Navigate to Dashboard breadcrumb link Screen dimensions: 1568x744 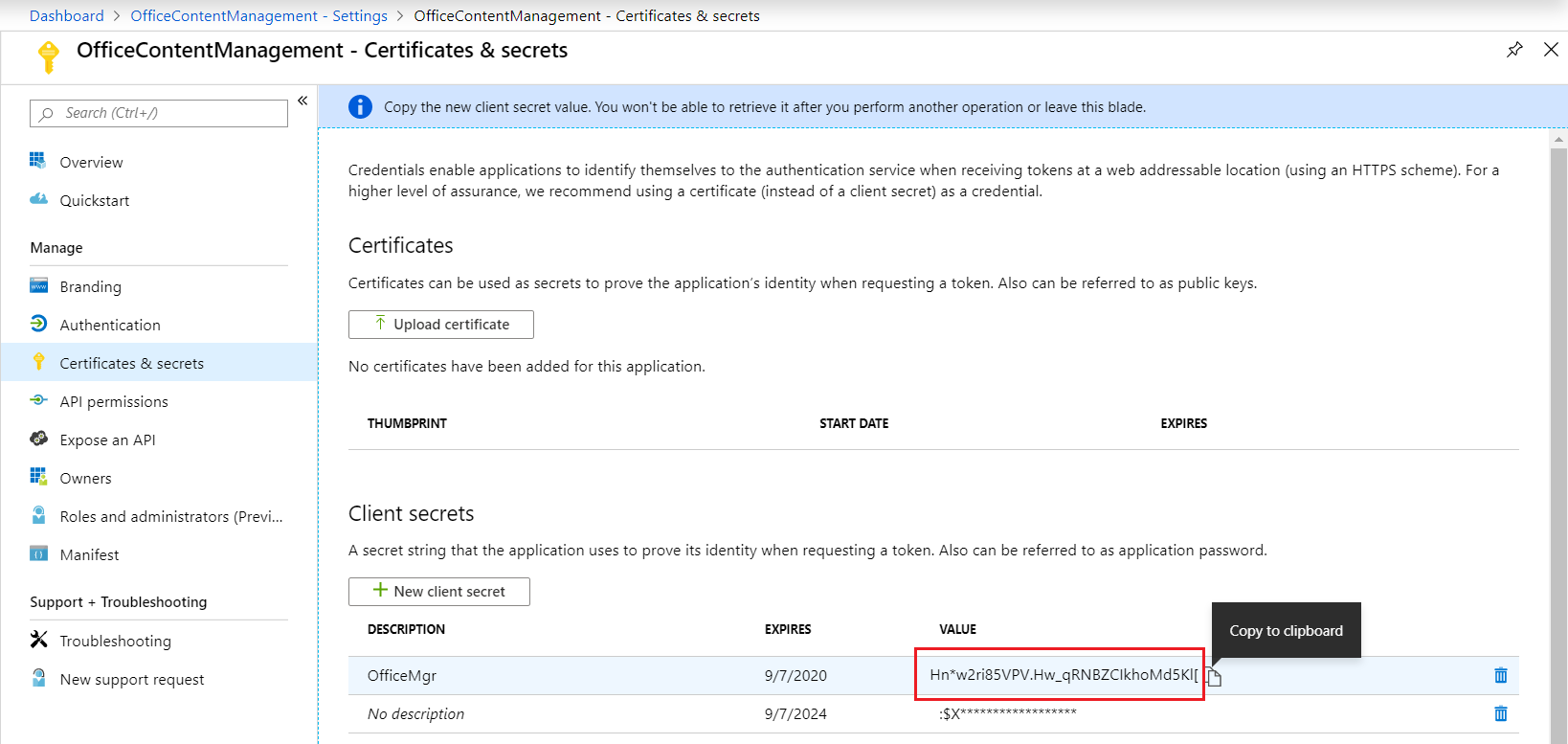tap(66, 15)
